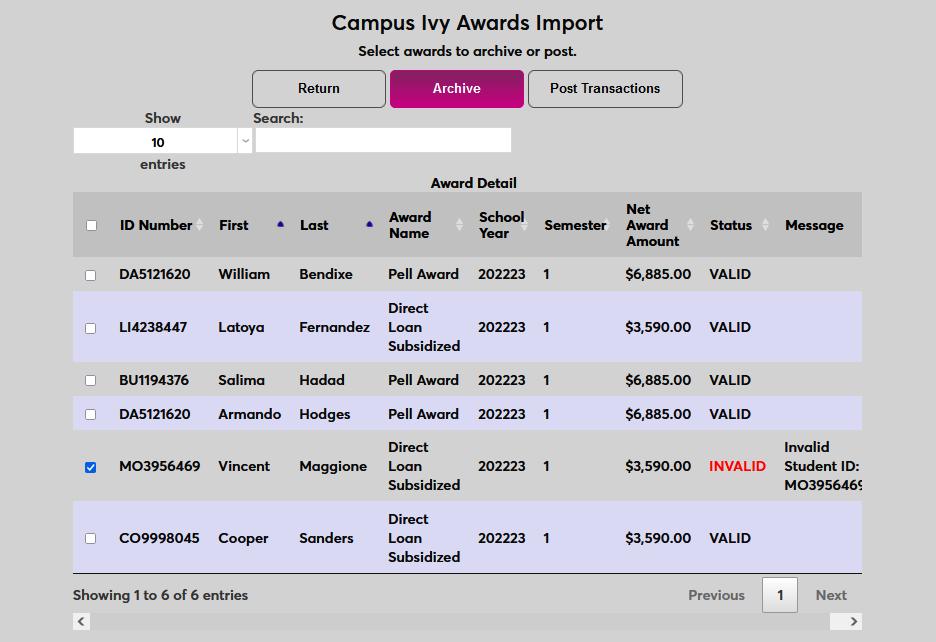
Task: Sort by Status column arrows
Action: tap(765, 225)
